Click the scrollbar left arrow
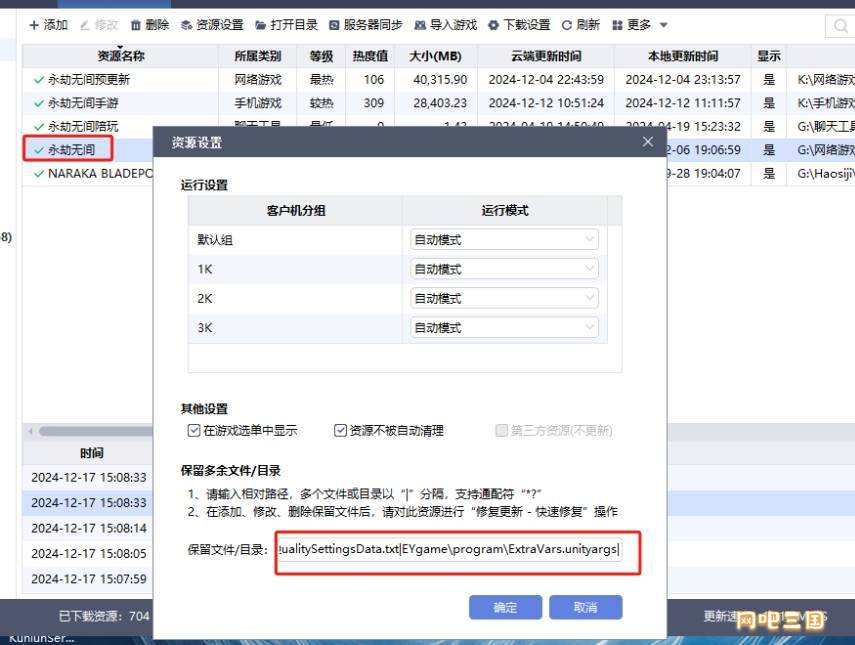855x645 pixels. click(x=30, y=431)
